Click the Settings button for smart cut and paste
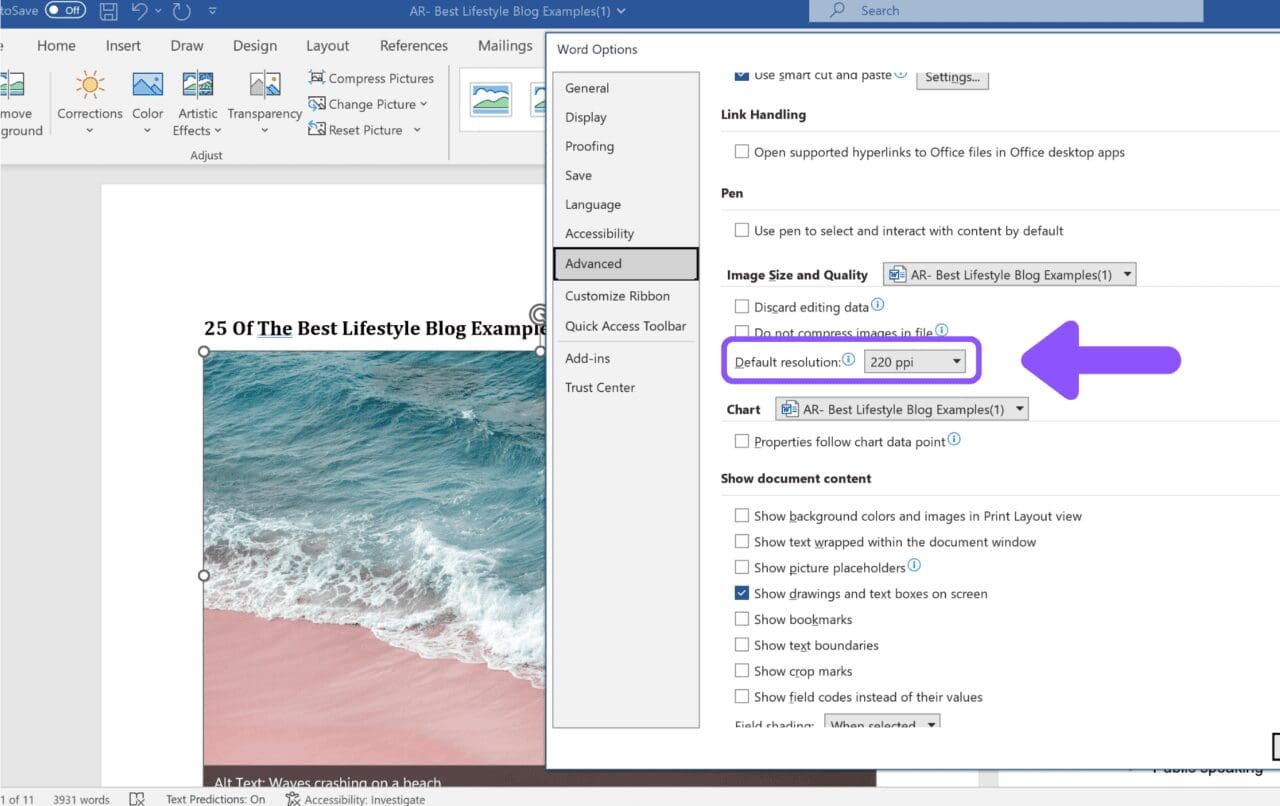Viewport: 1280px width, 806px height. pyautogui.click(x=951, y=77)
